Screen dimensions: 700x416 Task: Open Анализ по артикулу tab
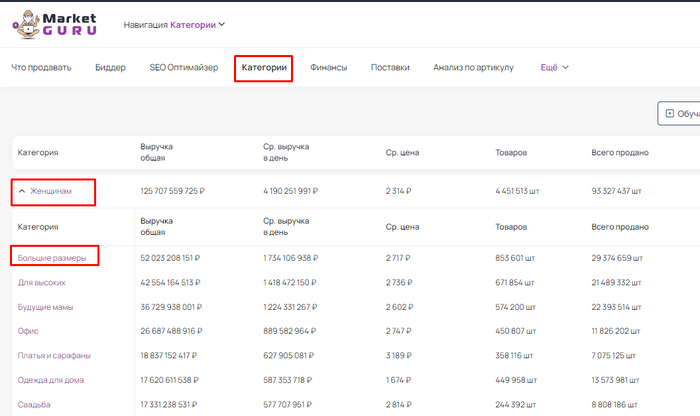(473, 68)
